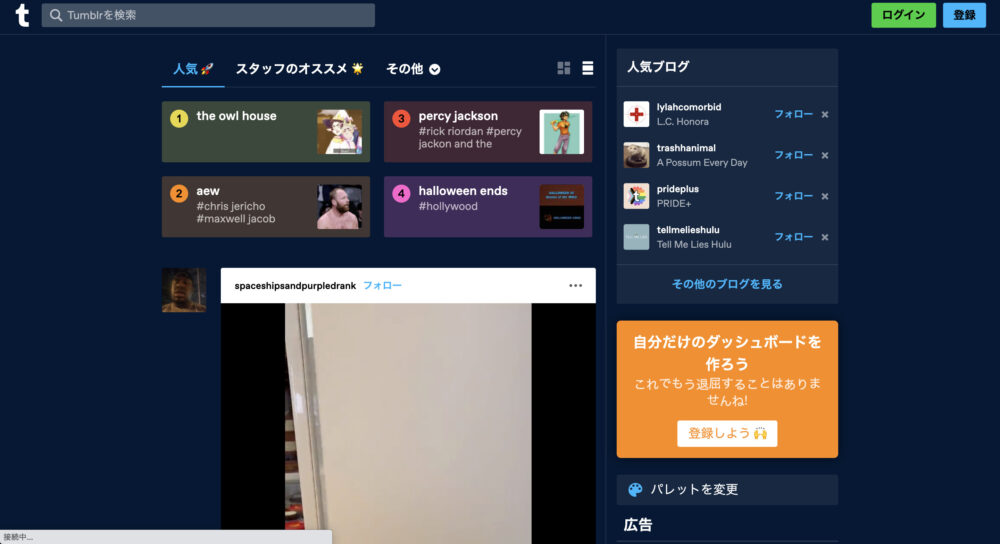1000x544 pixels.
Task: Click the #rick riordan tag text
Action: coord(451,131)
